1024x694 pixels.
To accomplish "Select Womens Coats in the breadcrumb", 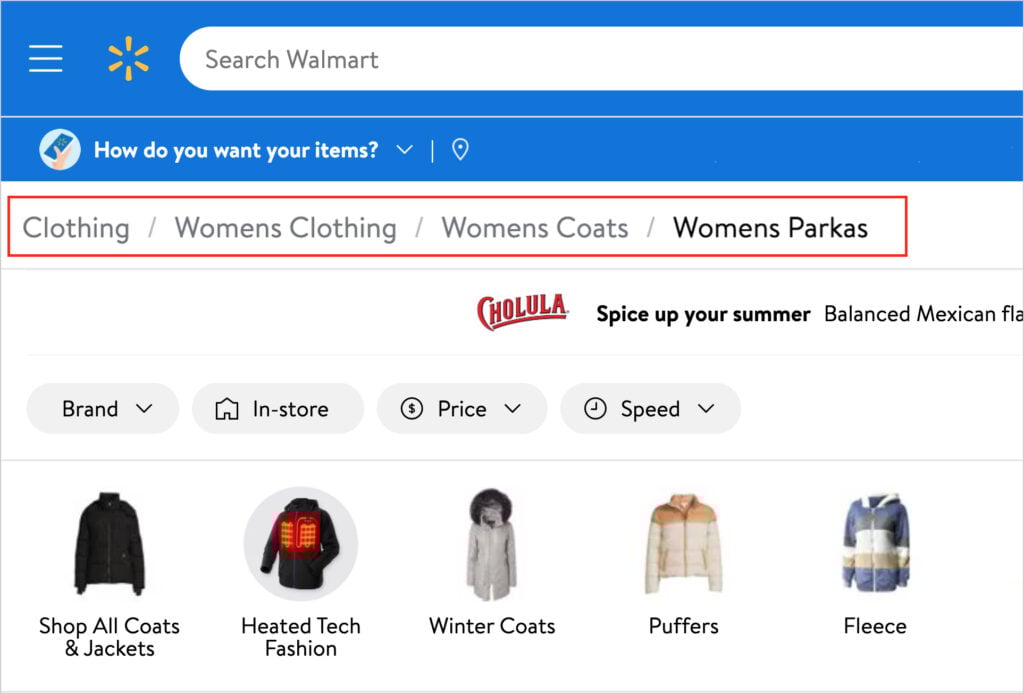I will point(534,227).
